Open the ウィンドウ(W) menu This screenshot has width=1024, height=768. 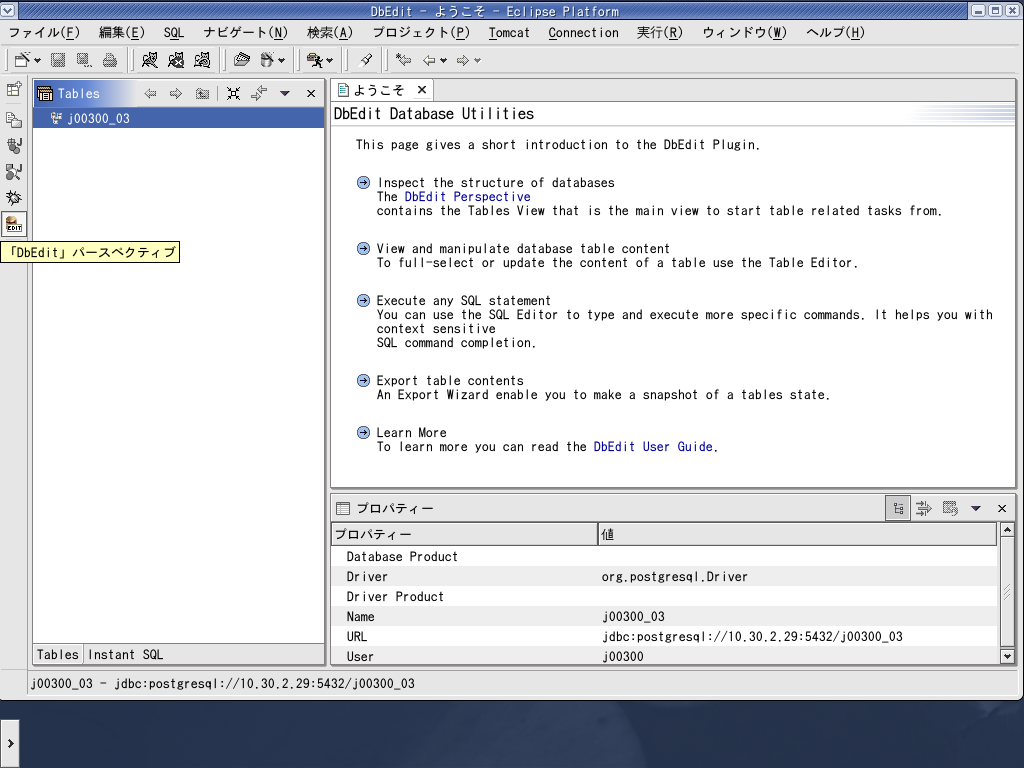(x=744, y=33)
